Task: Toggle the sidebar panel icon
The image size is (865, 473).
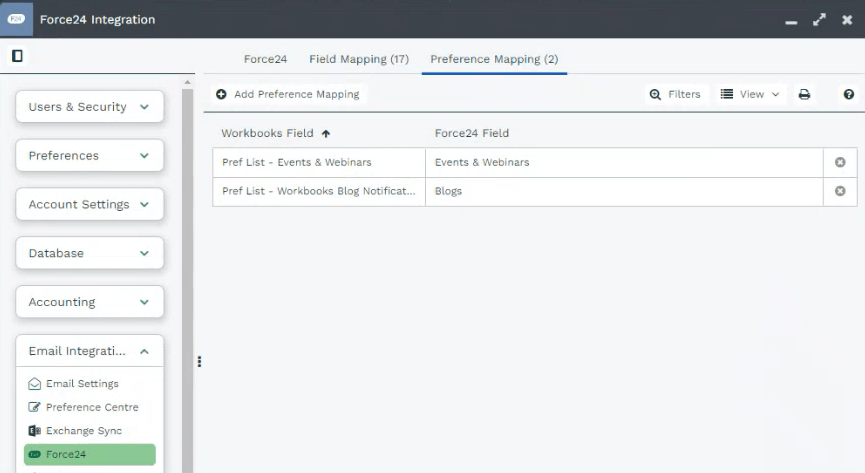Action: point(17,56)
